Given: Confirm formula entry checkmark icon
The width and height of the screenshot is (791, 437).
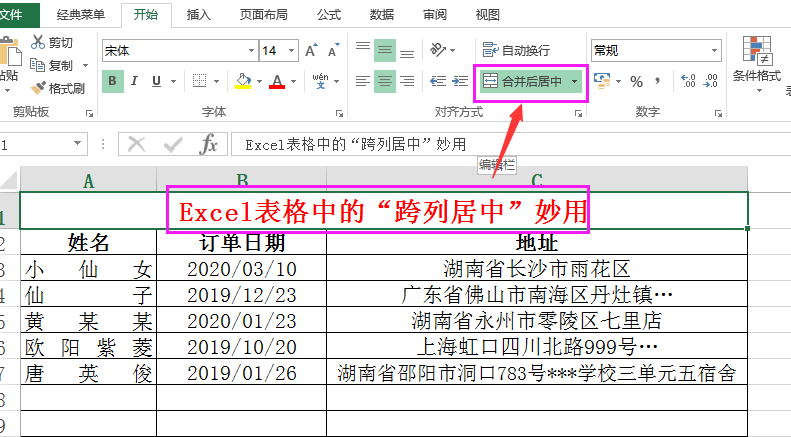Looking at the screenshot, I should 173,145.
